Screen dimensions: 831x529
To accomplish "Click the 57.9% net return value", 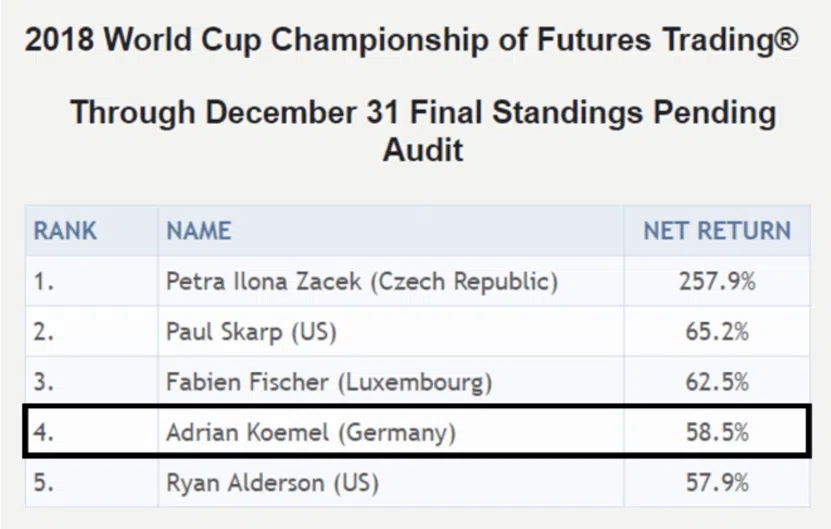I will pos(717,483).
